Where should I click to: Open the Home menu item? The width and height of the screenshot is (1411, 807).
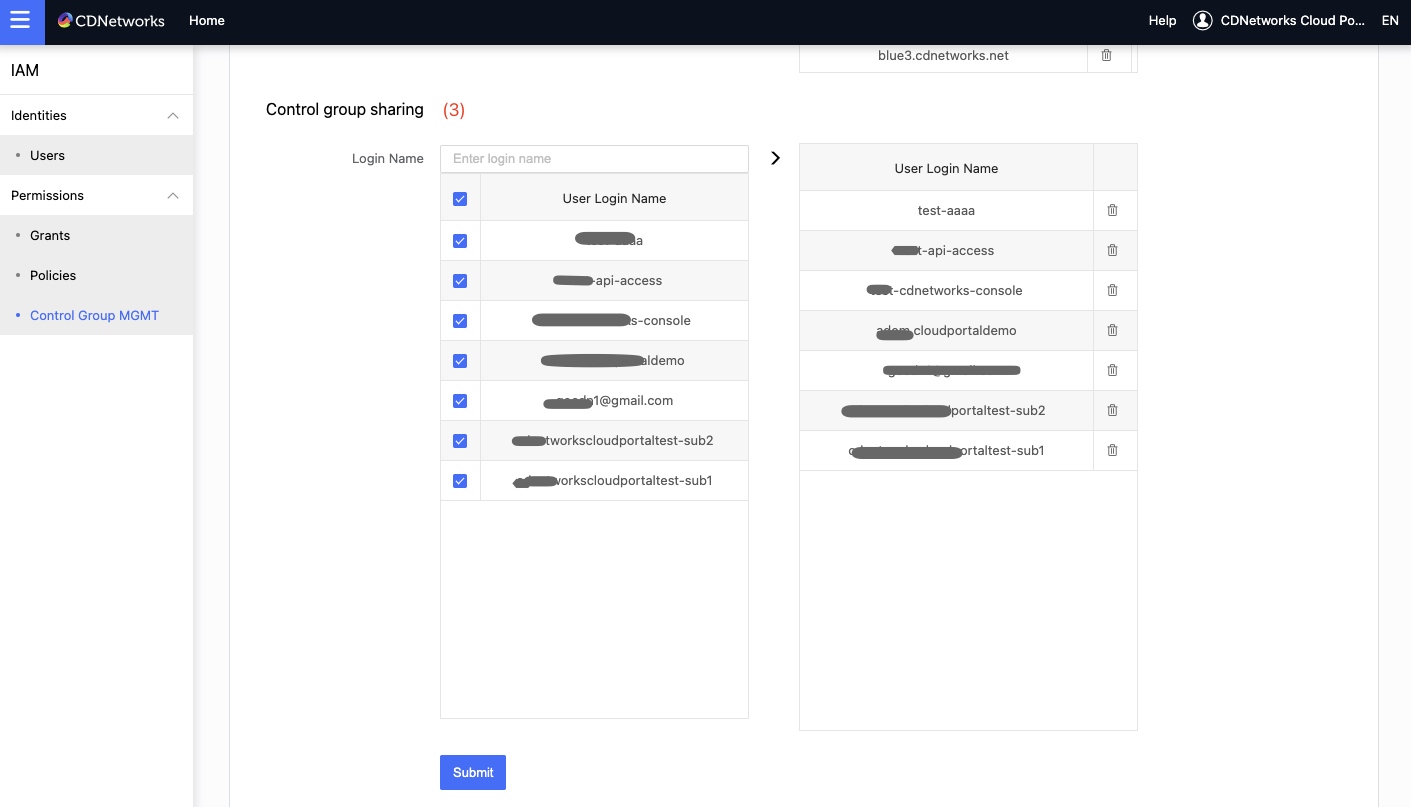pyautogui.click(x=207, y=21)
